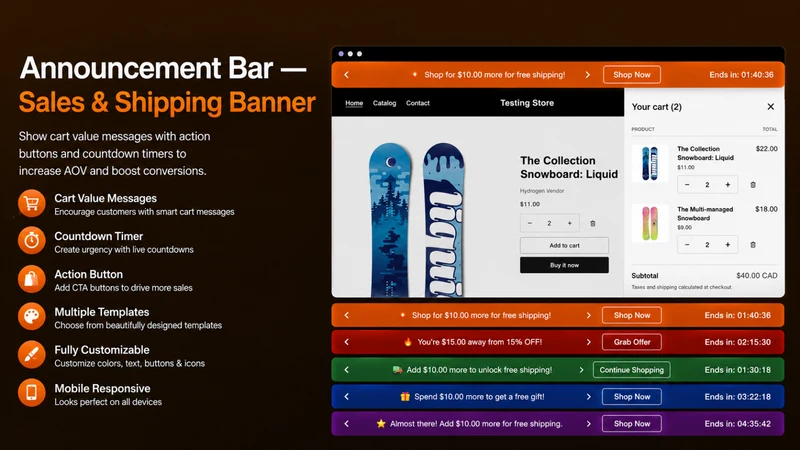Delete The Collection Snowboard: Liquid from cart
This screenshot has height=450, width=800.
(753, 185)
